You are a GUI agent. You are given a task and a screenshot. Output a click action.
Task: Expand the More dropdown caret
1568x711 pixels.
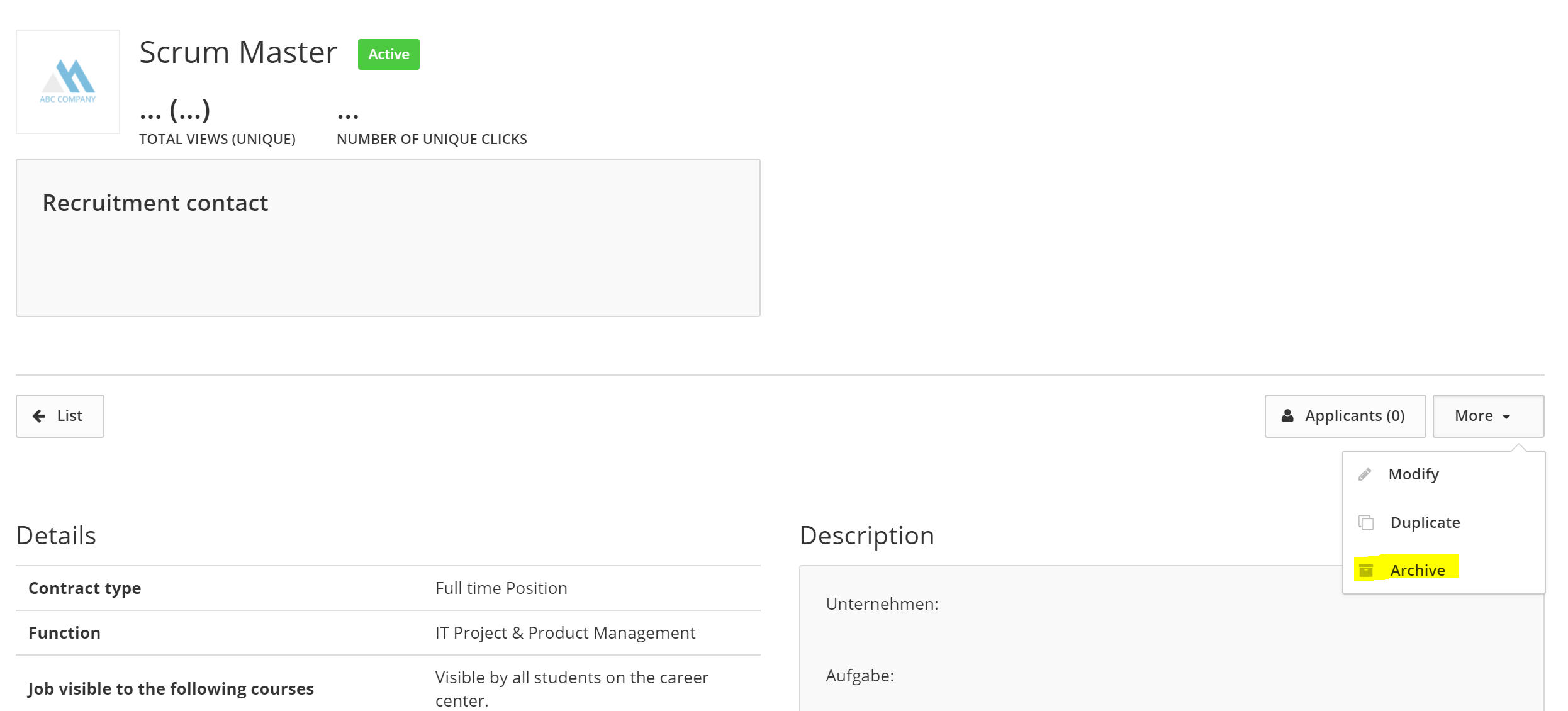(1506, 417)
